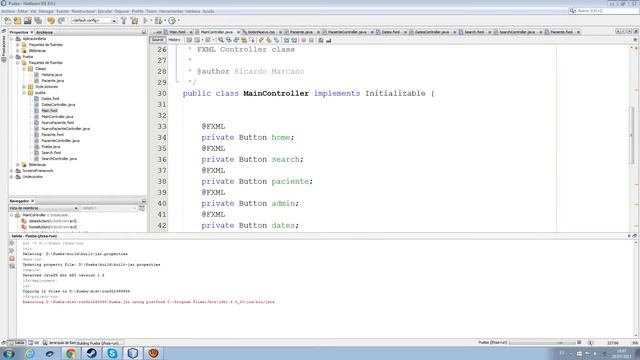Image resolution: width=640 pixels, height=360 pixels.
Task: Collapse the Prueba project node
Action: (x=12, y=57)
